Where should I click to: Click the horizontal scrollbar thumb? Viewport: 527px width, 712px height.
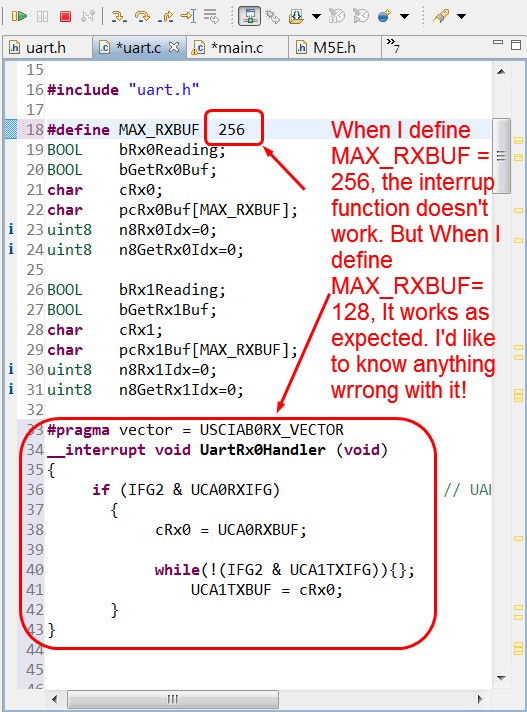(173, 699)
